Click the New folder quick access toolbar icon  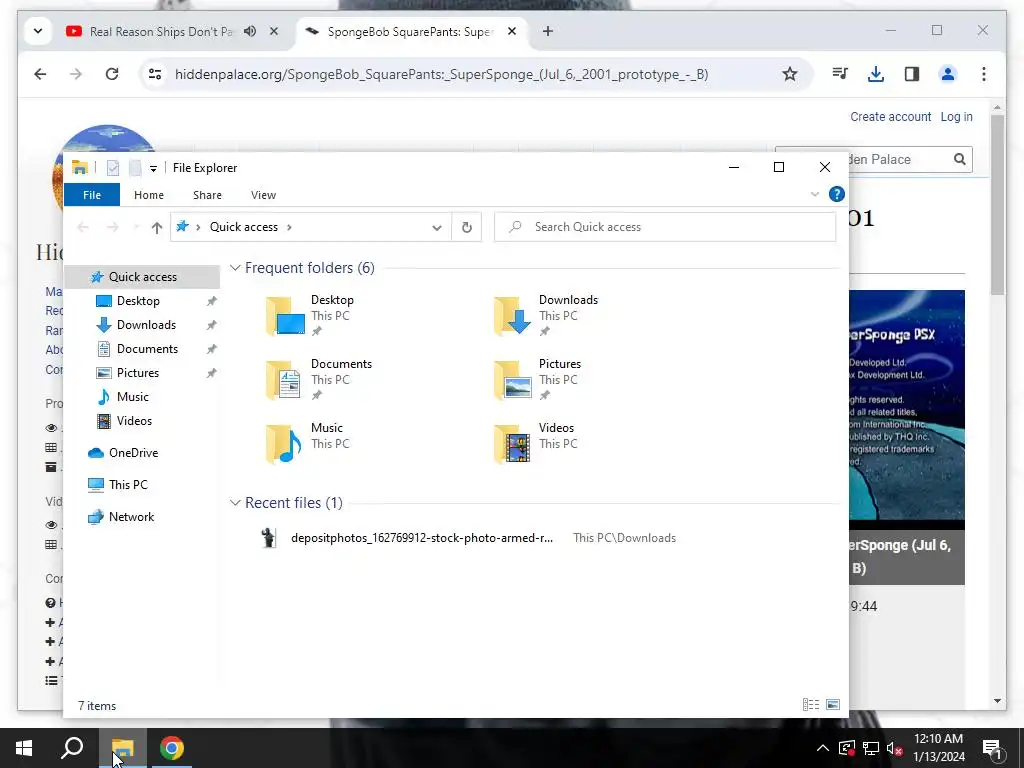click(135, 168)
